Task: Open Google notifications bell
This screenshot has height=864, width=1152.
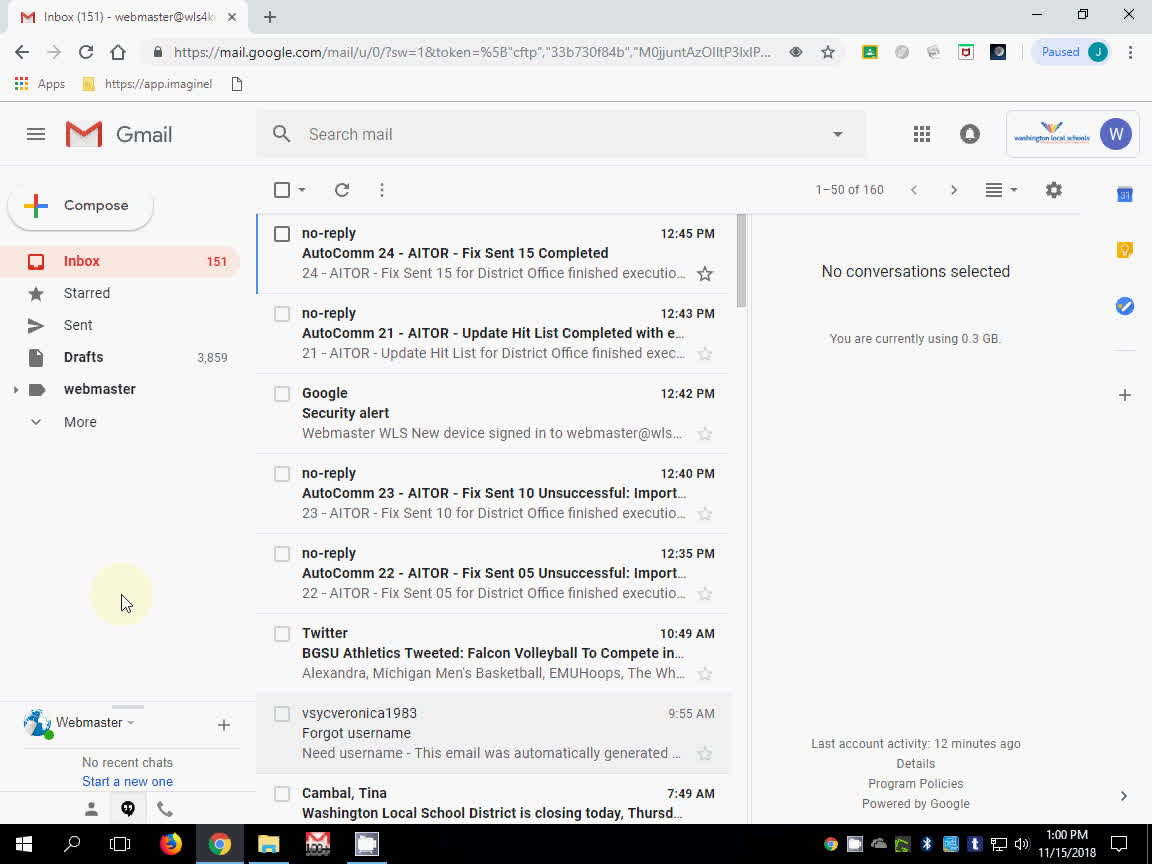Action: click(x=969, y=132)
